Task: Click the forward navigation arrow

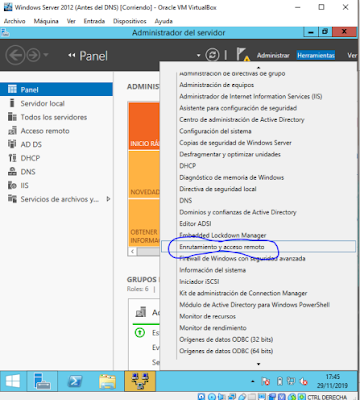Action: click(x=33, y=55)
